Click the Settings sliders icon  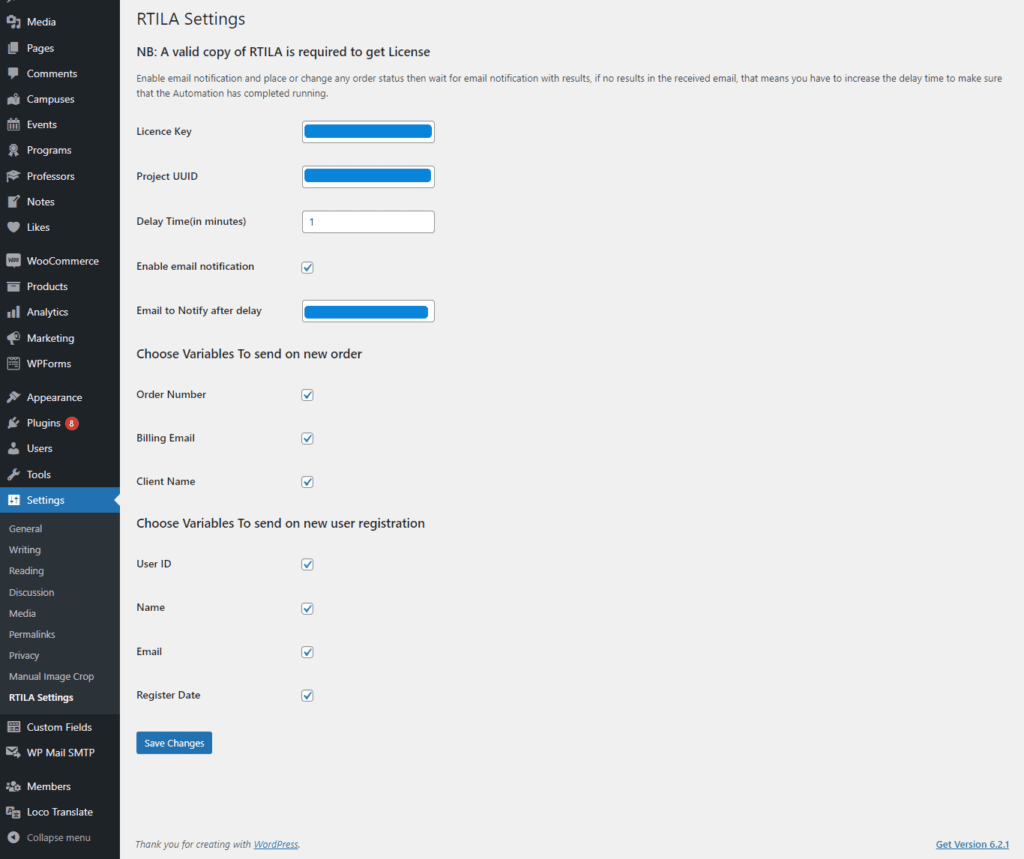[x=13, y=500]
